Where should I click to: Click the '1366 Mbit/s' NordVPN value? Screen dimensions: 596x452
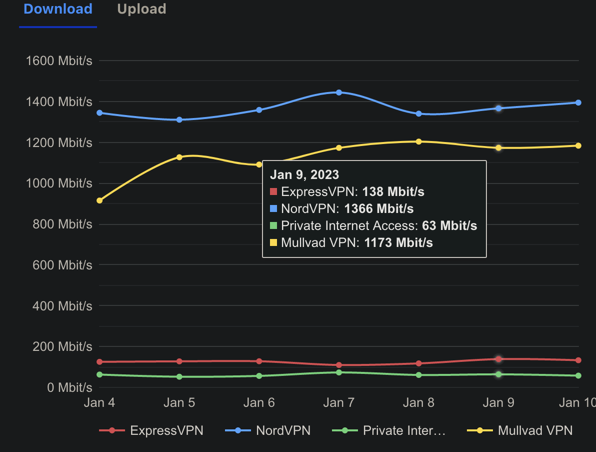click(379, 209)
